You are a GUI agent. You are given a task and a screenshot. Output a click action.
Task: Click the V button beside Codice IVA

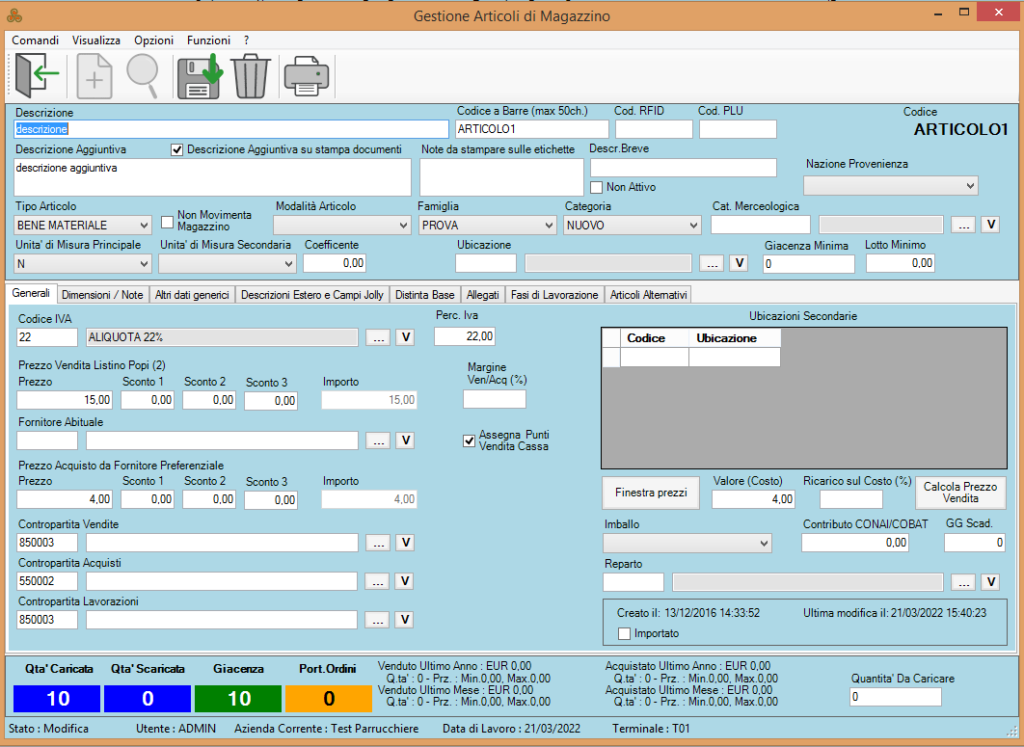coord(406,337)
